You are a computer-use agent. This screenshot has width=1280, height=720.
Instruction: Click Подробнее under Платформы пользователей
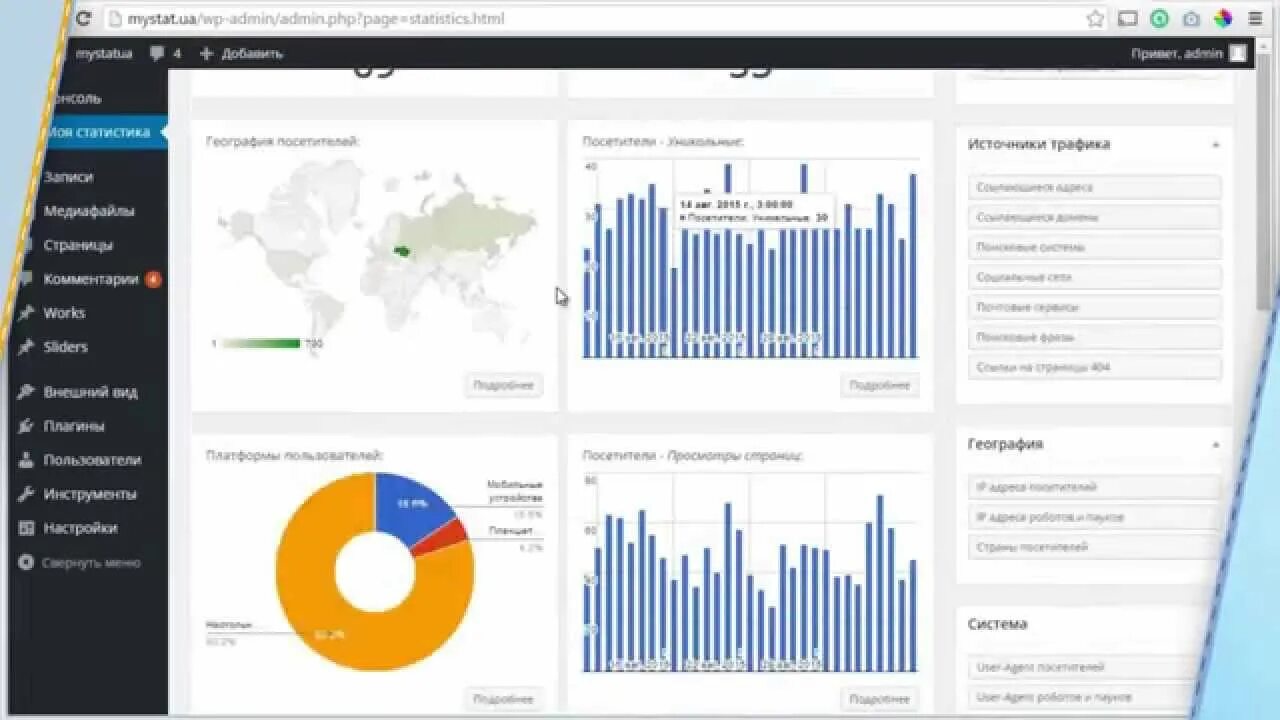point(504,699)
